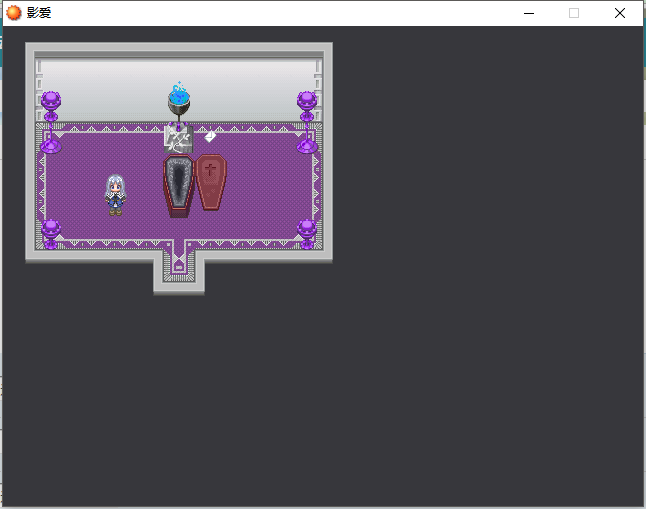
Task: Close the 影爱 game window
Action: [x=620, y=13]
